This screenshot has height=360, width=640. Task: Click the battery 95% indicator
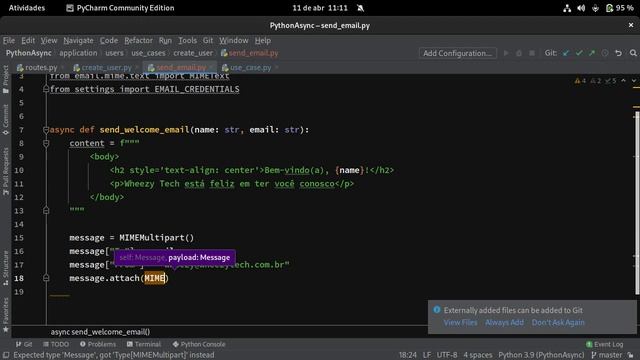click(x=620, y=8)
